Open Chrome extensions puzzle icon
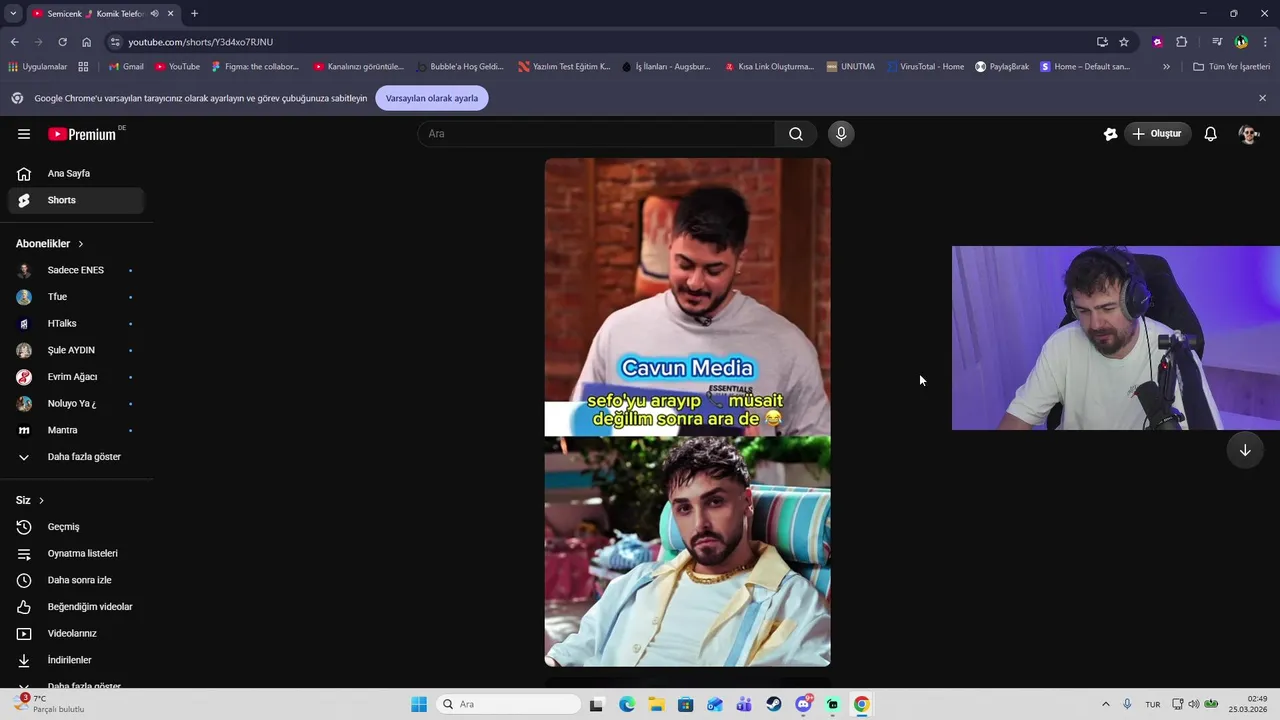The height and width of the screenshot is (720, 1280). [x=1182, y=42]
